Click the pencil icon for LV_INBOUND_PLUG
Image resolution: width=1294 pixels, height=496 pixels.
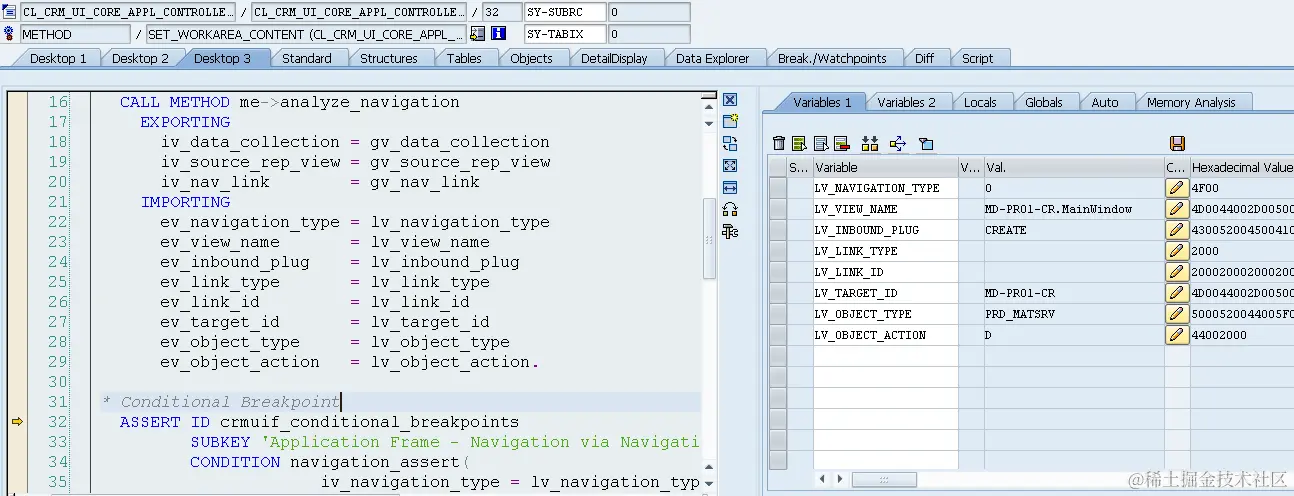pyautogui.click(x=1176, y=230)
